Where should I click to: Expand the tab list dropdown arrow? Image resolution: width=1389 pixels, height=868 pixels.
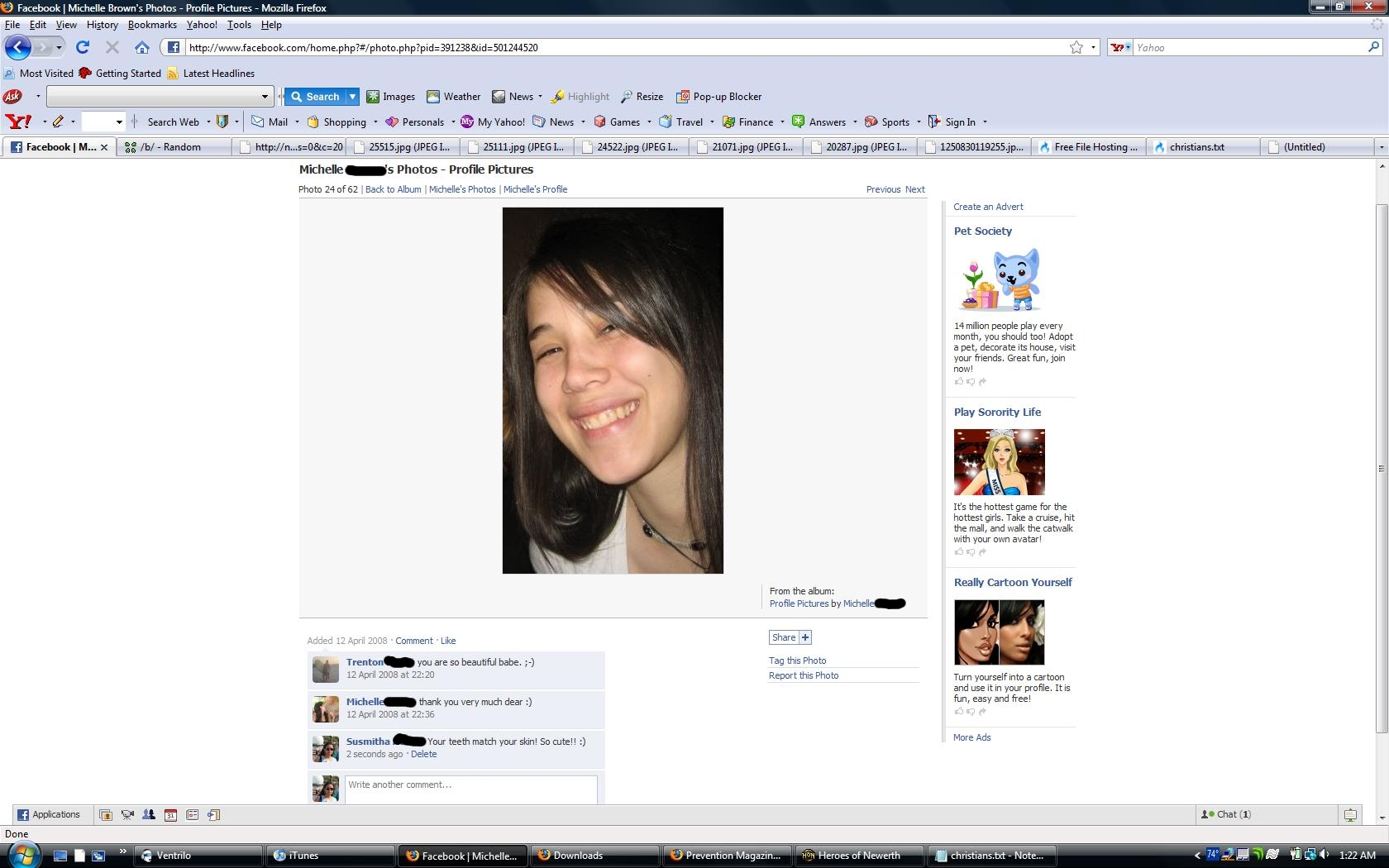1381,147
